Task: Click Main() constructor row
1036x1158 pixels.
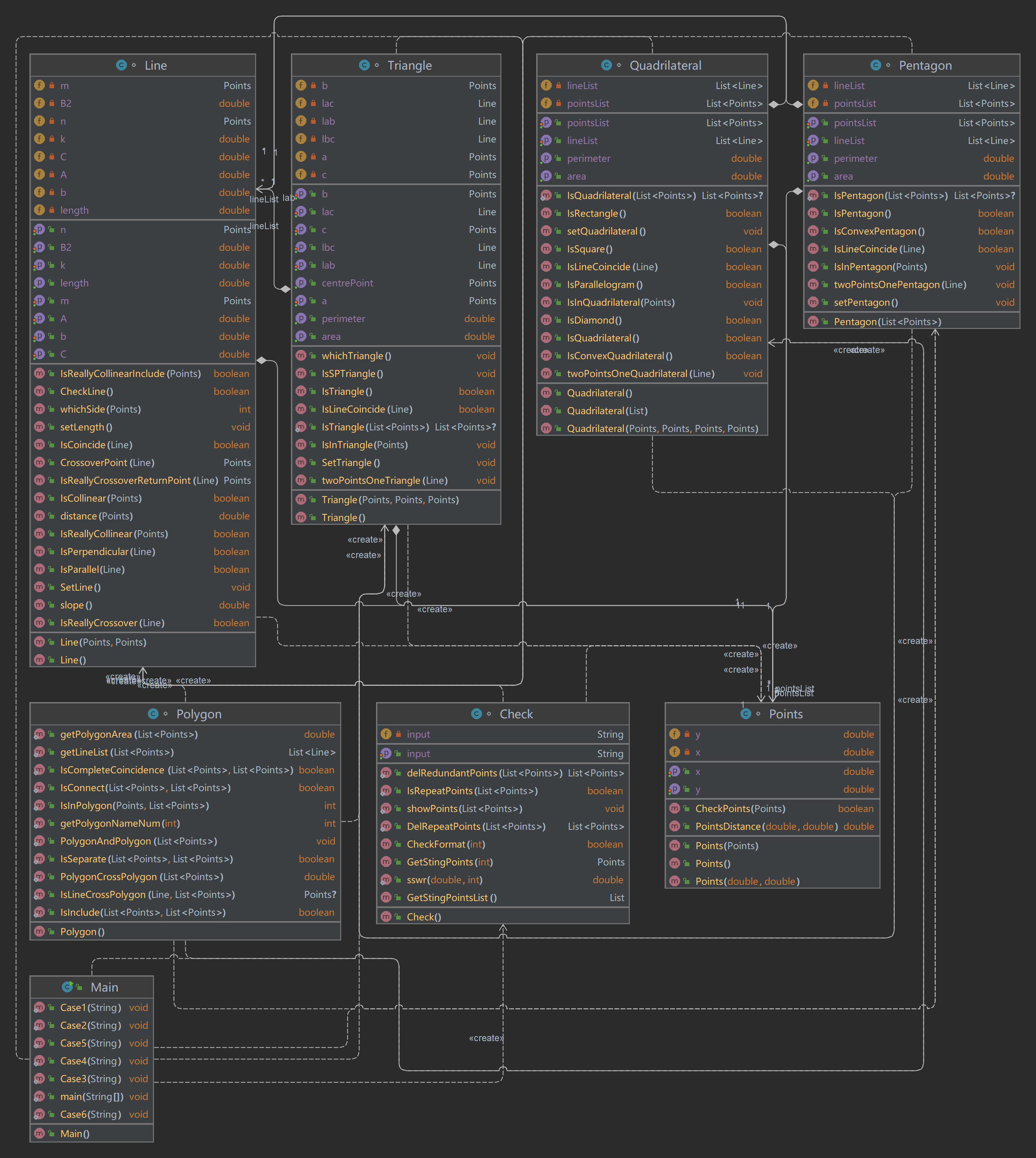Action: 92,1133
